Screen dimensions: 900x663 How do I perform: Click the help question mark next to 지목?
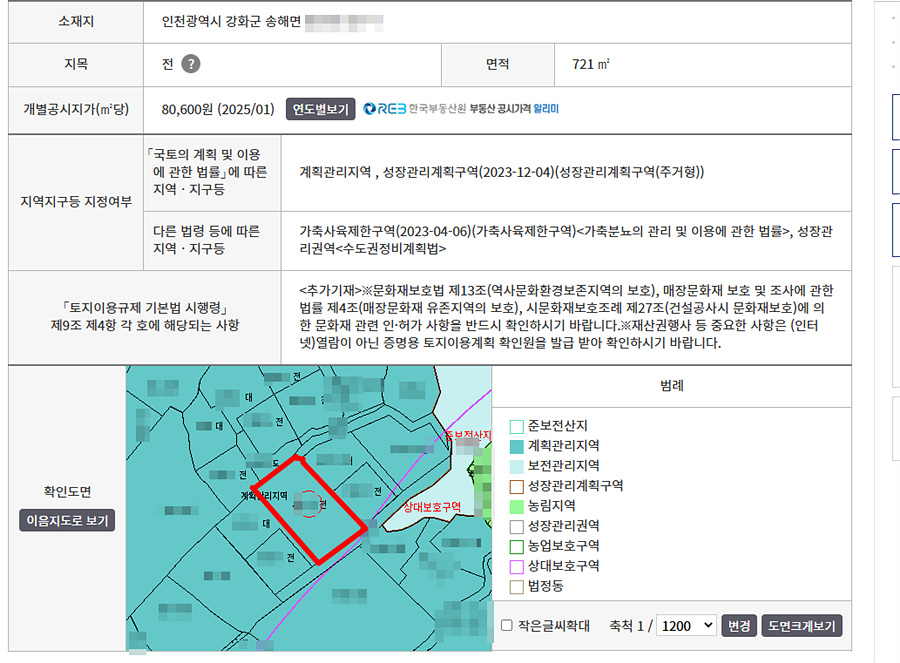191,64
